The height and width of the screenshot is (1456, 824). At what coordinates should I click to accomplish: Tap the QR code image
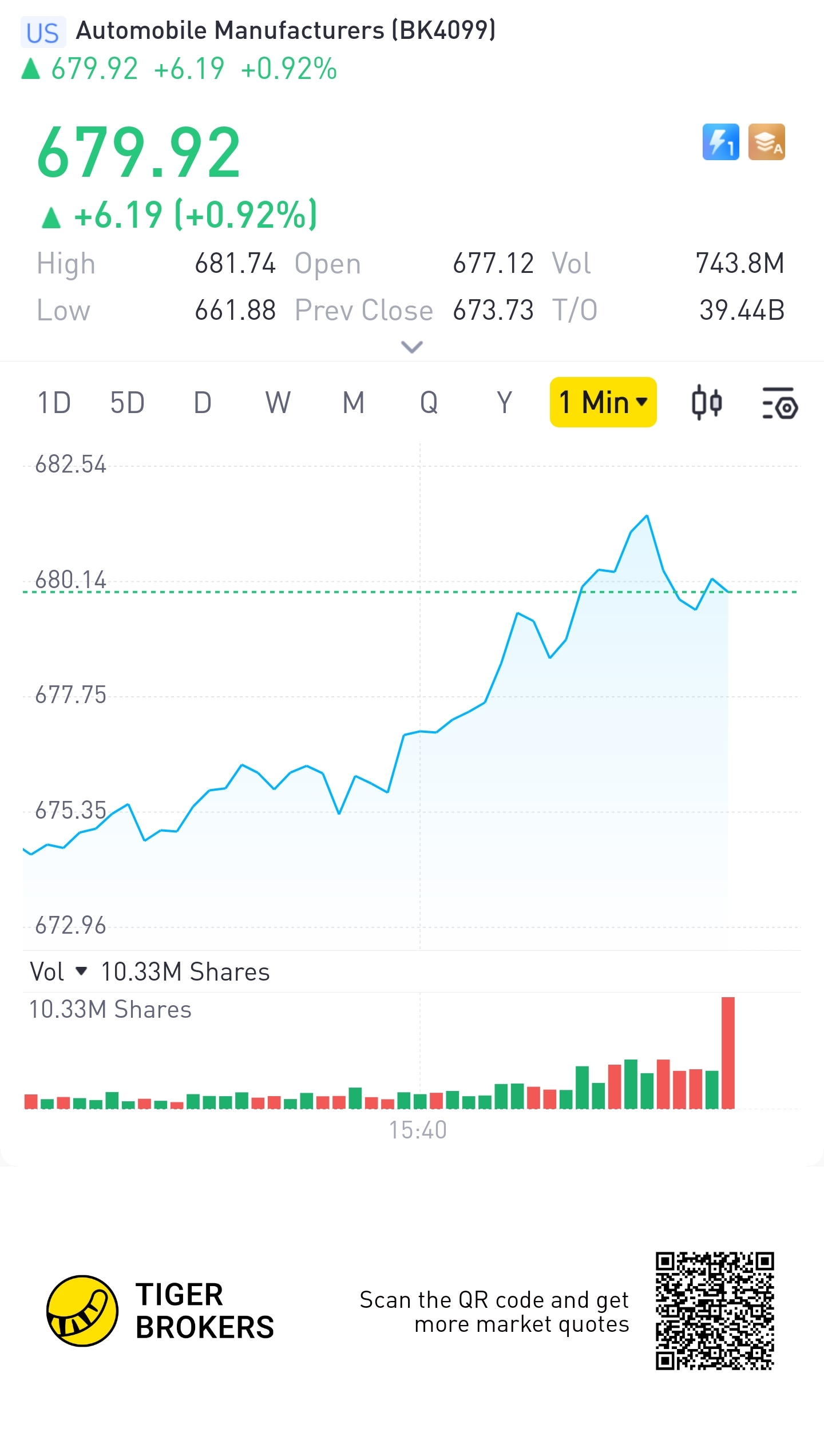click(x=715, y=1311)
